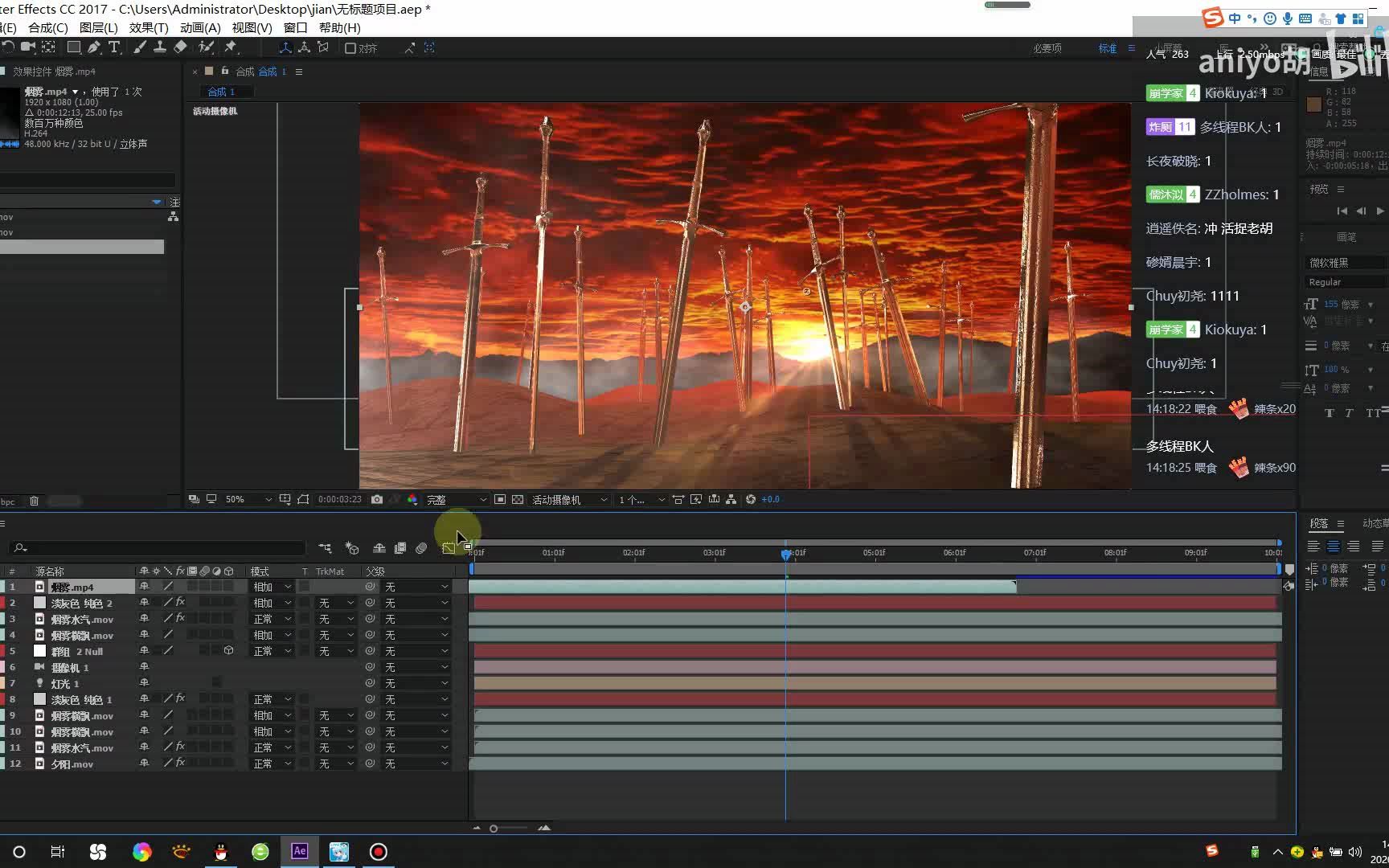Click the 标准 workspace link
This screenshot has width=1389, height=868.
[1108, 48]
